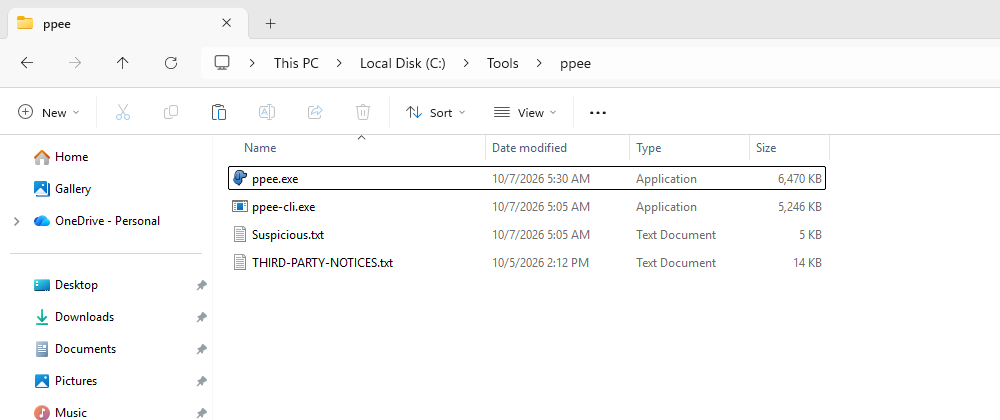Navigate to Tools breadcrumb
The image size is (1000, 420).
503,63
